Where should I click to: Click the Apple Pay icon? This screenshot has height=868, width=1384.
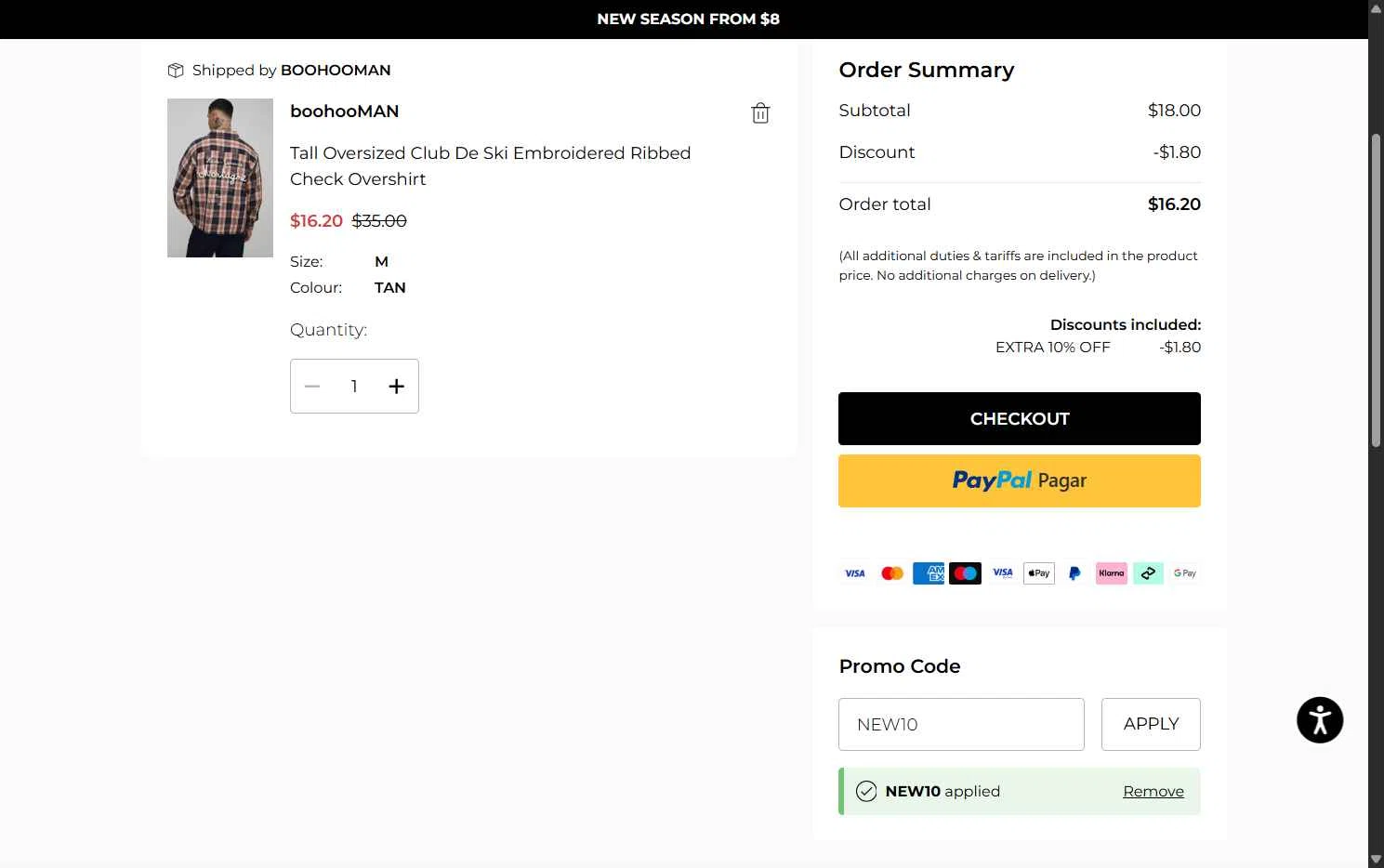[1038, 573]
